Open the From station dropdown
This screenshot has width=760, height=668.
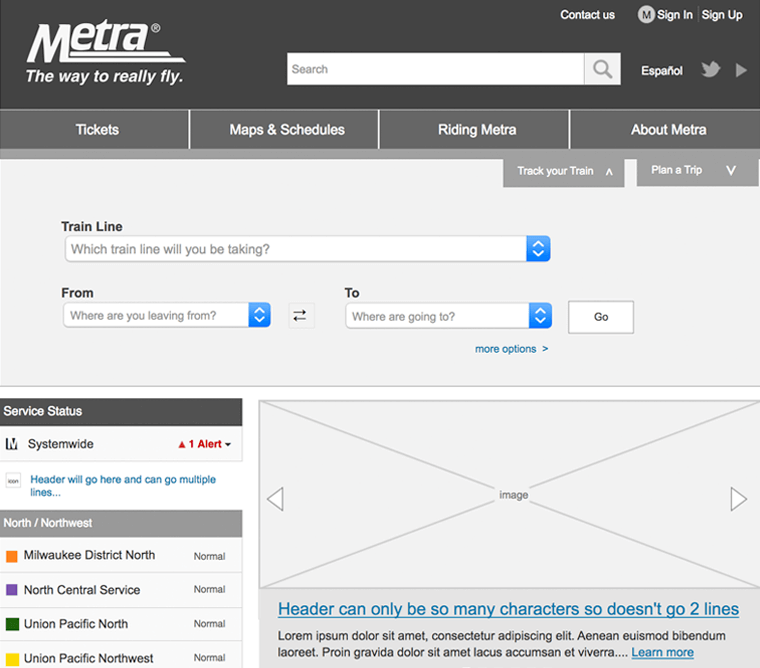click(x=167, y=315)
